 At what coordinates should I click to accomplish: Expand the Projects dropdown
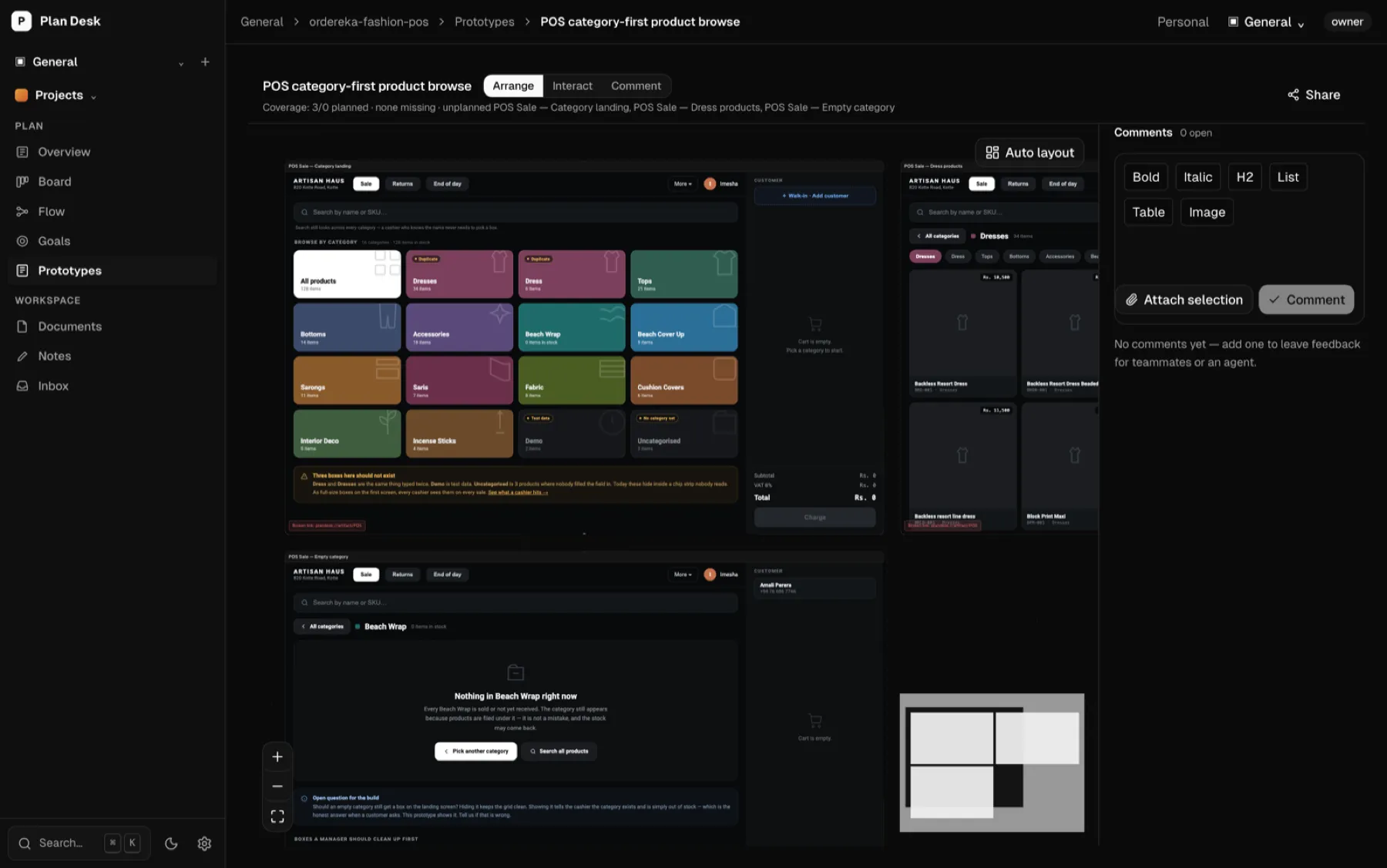[x=56, y=95]
